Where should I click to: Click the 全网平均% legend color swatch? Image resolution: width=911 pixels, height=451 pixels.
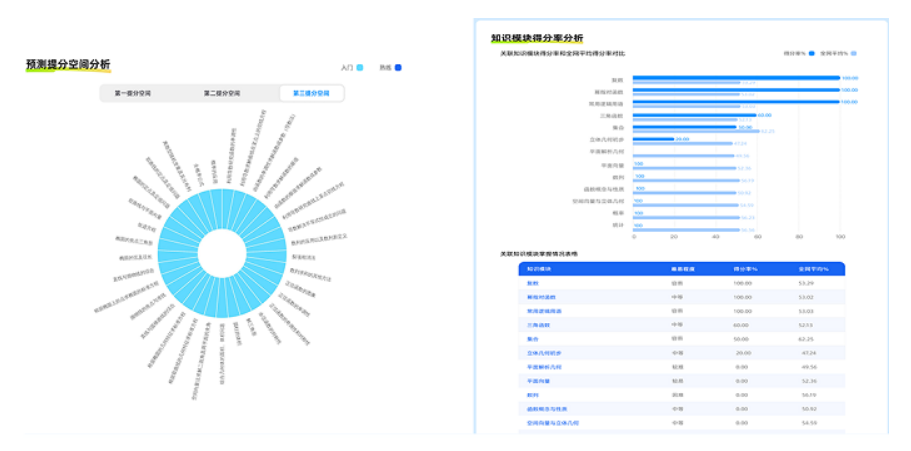point(853,53)
